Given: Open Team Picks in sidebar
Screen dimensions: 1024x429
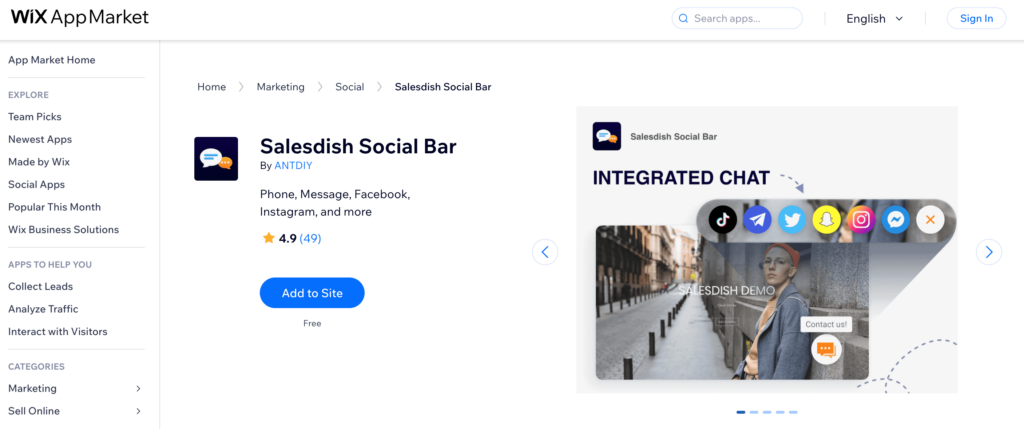Looking at the screenshot, I should tap(35, 117).
